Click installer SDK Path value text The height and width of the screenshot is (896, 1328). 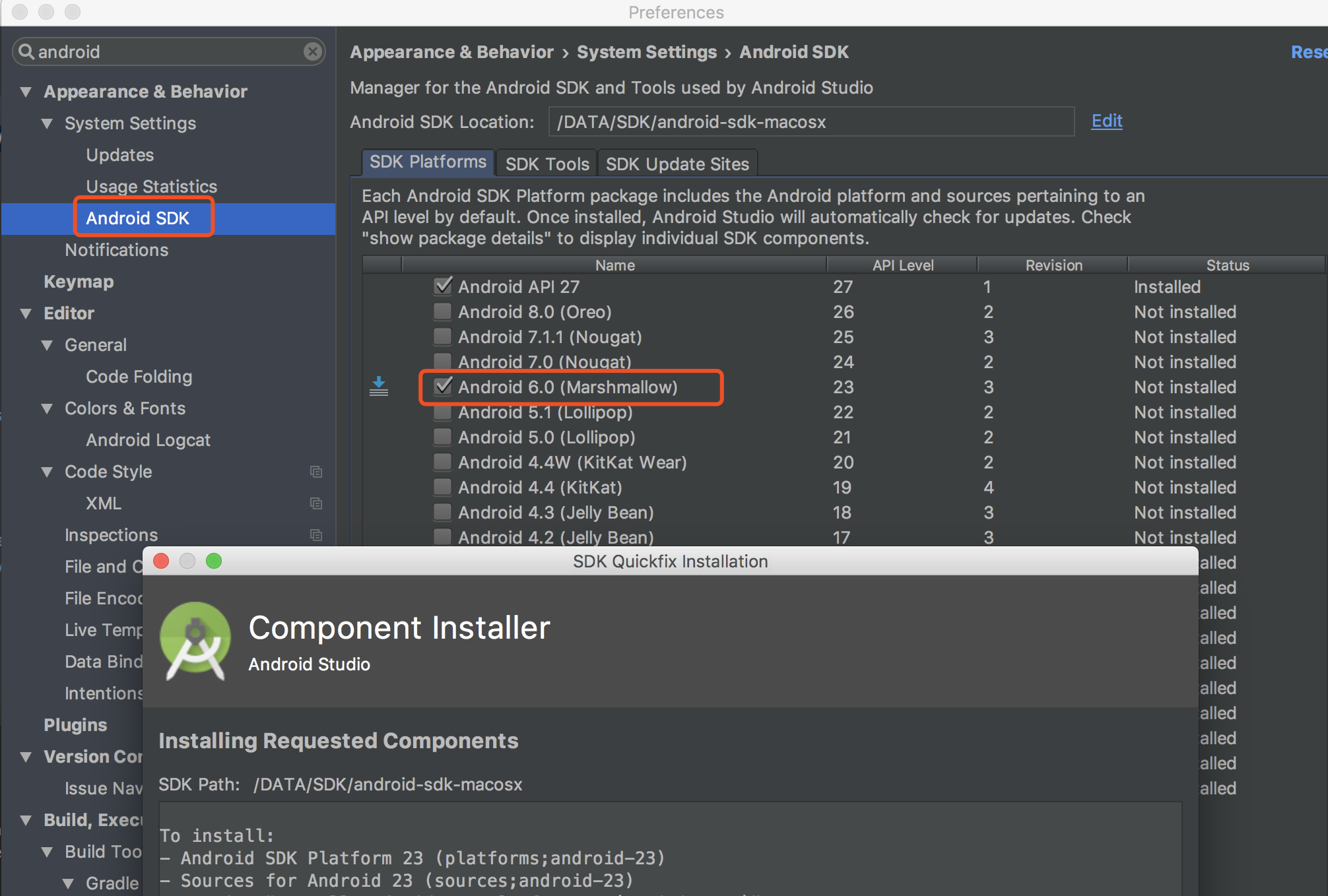pos(387,784)
